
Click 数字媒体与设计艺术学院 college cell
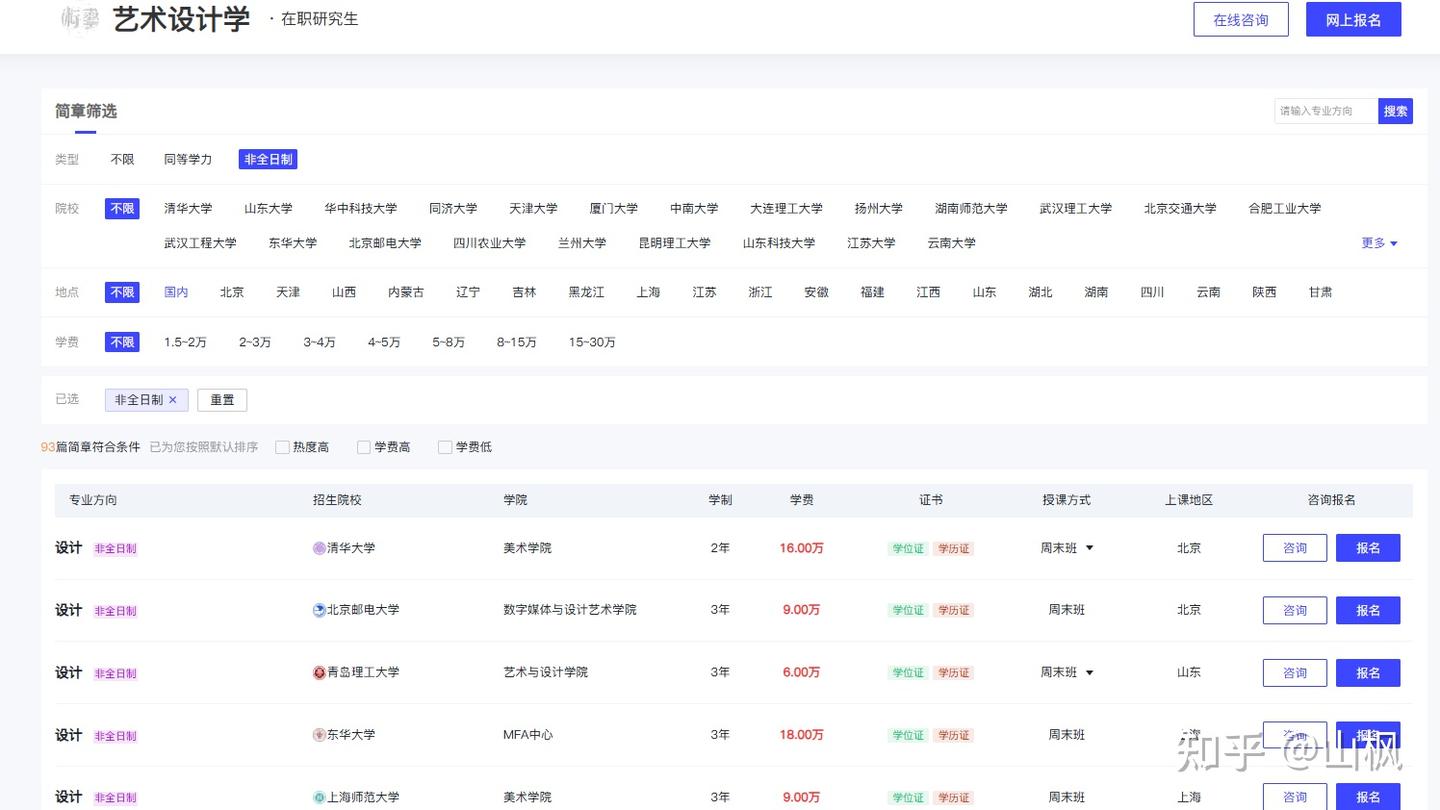tap(569, 610)
